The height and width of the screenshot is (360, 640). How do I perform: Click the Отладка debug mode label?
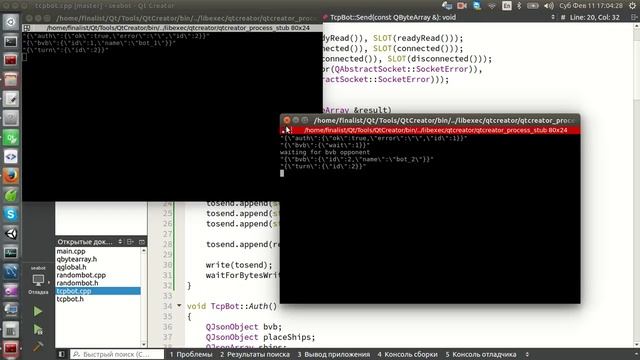(x=38, y=292)
